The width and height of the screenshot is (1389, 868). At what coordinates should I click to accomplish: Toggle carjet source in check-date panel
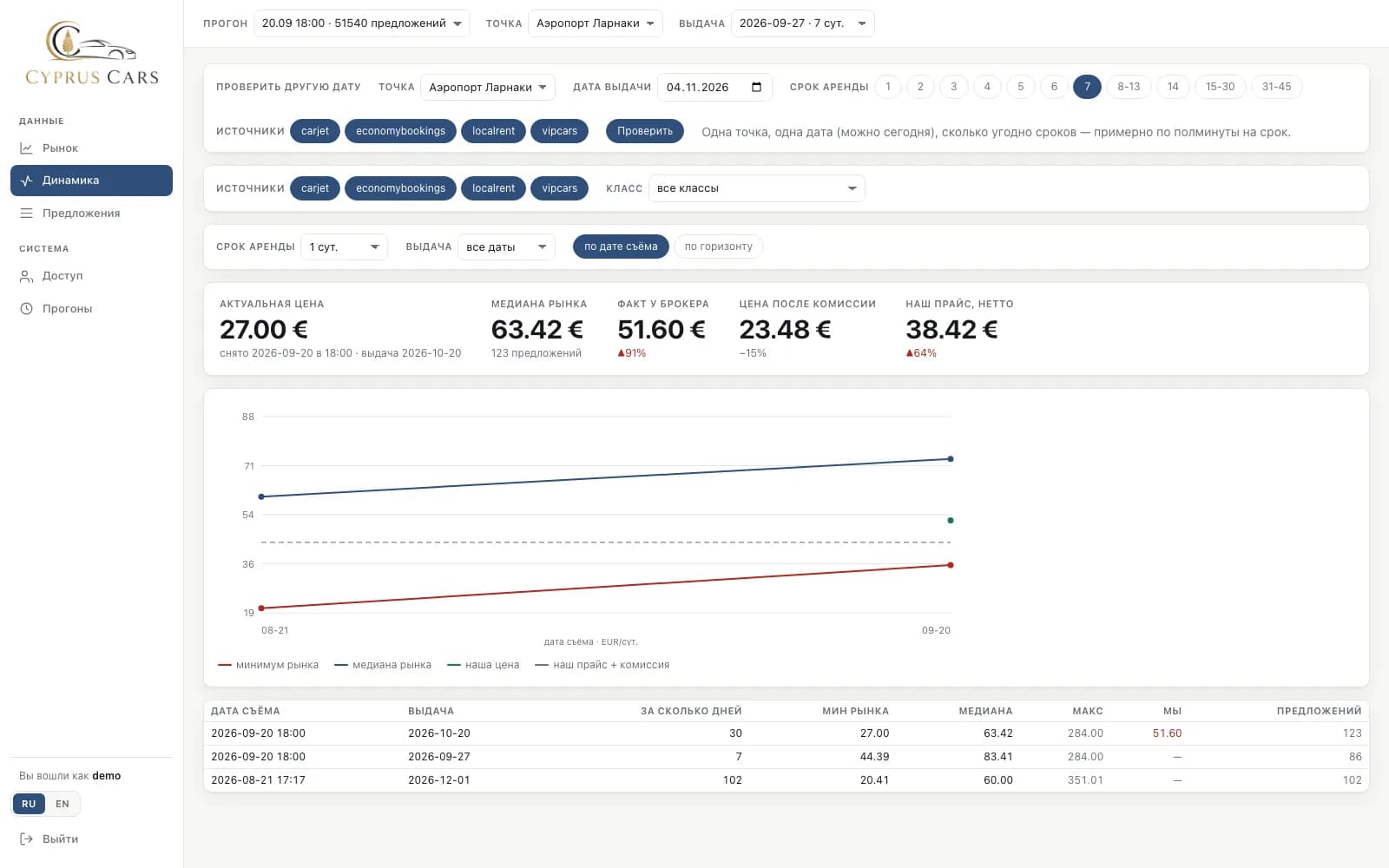point(315,131)
